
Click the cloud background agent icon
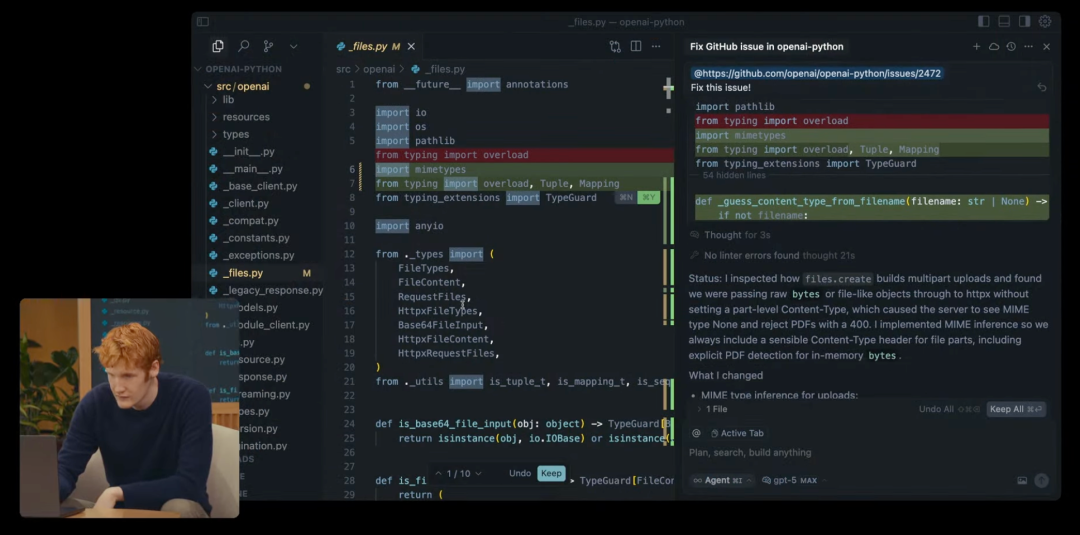click(x=993, y=47)
